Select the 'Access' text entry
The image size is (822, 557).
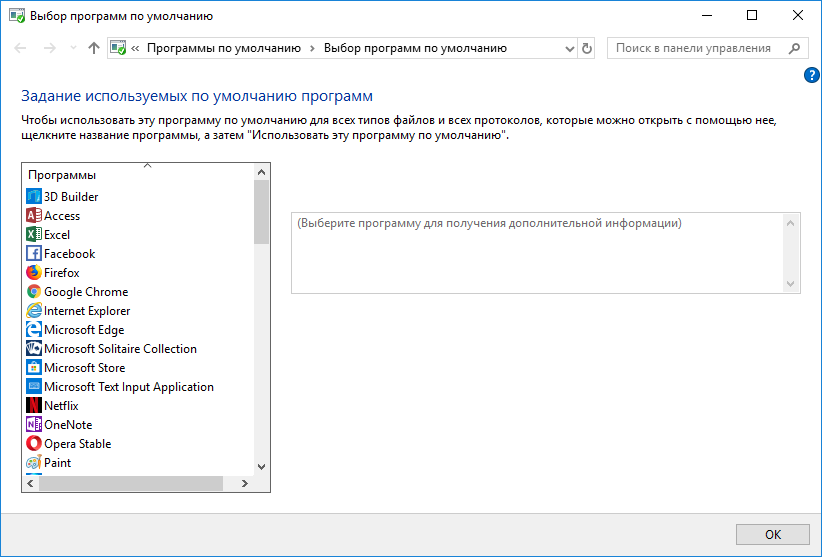[x=62, y=215]
